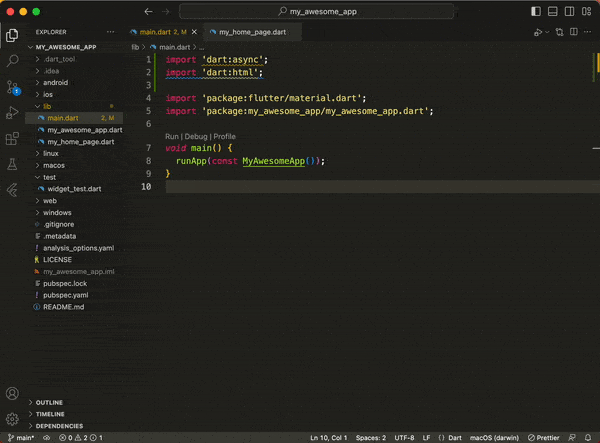Viewport: 600px width, 443px height.
Task: Expand the TIMELINE section
Action: (x=50, y=413)
